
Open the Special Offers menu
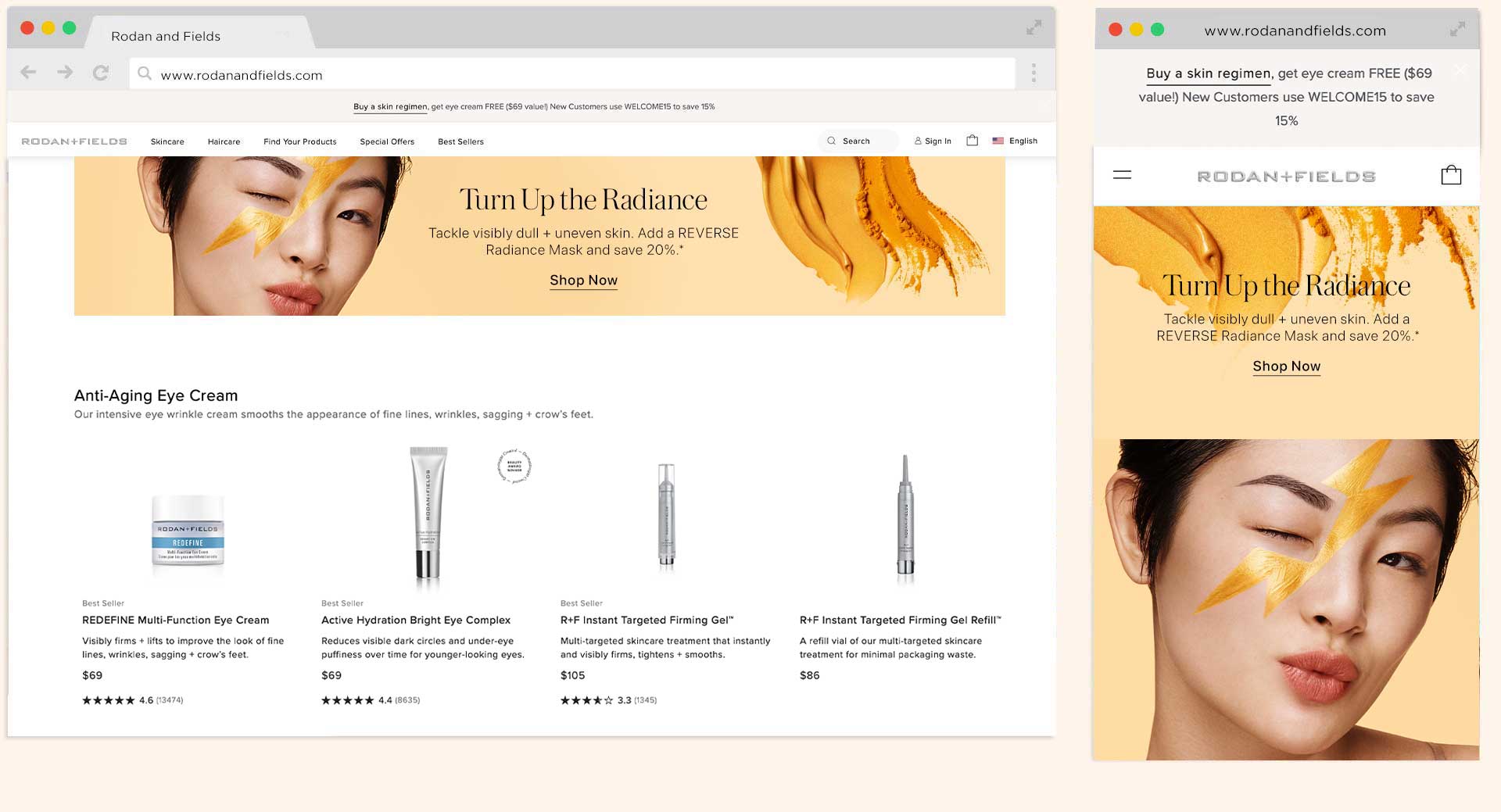(387, 142)
